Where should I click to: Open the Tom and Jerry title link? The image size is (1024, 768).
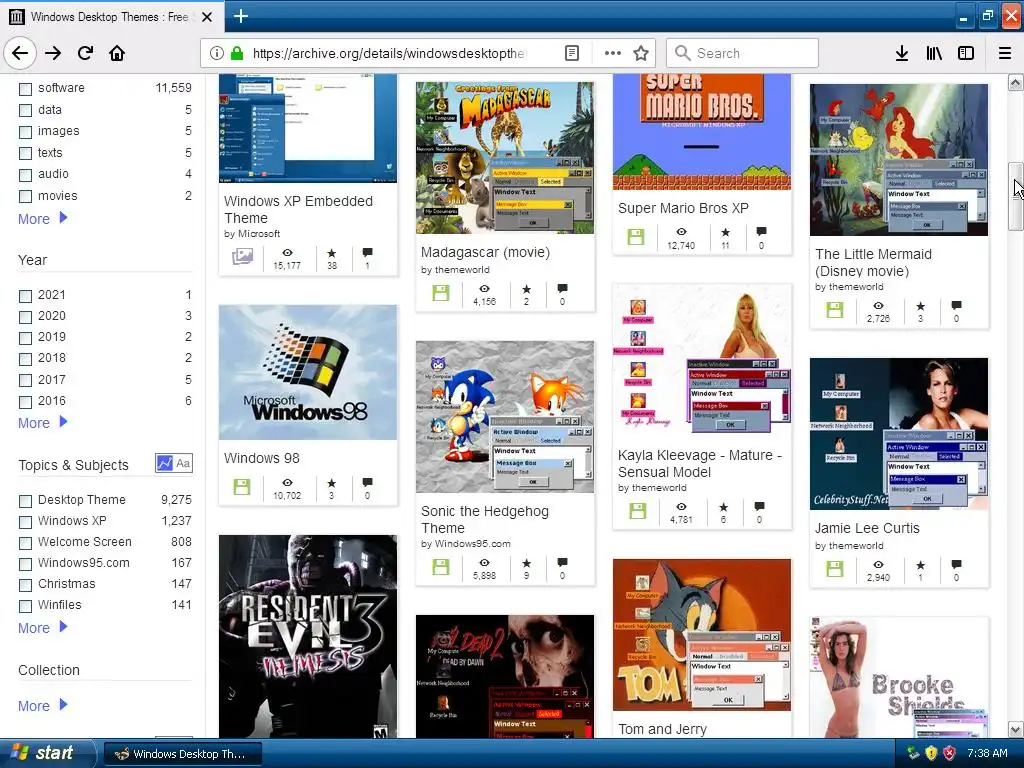(x=662, y=729)
